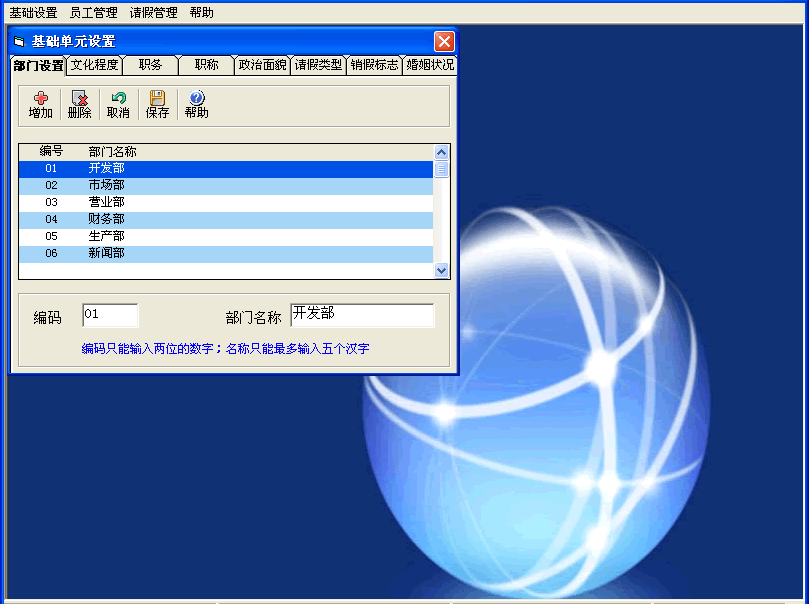Switch to the 文化程度 tab
The image size is (809, 604).
click(x=94, y=65)
